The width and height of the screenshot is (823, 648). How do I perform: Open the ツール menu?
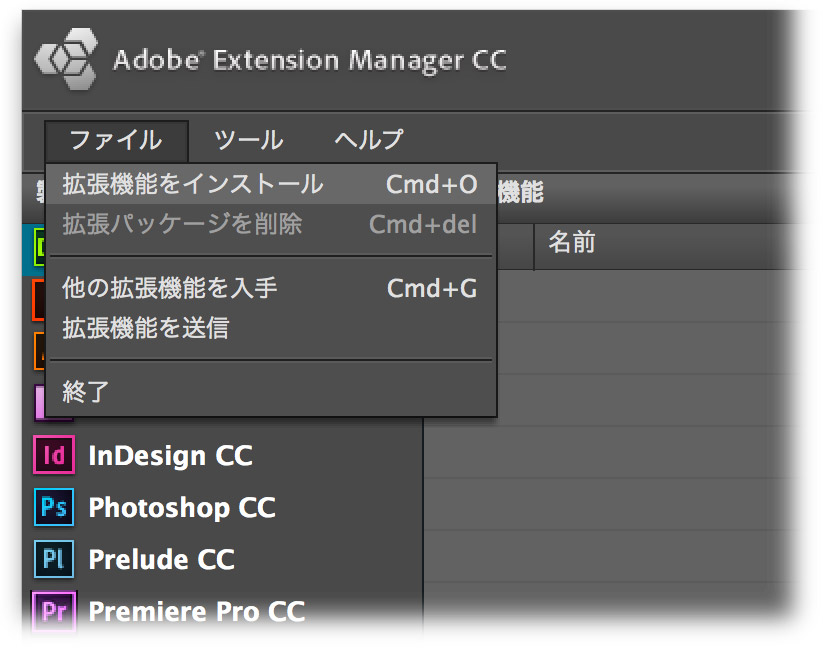(x=249, y=141)
